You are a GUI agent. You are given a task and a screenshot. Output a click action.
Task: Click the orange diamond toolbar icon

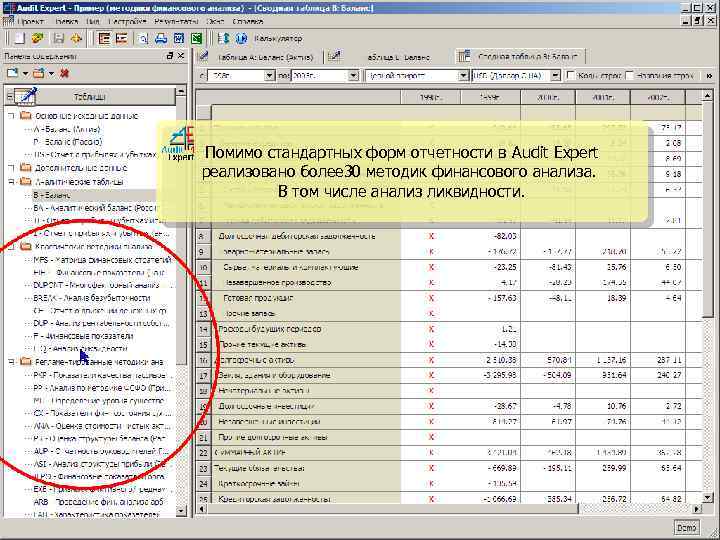coord(77,39)
